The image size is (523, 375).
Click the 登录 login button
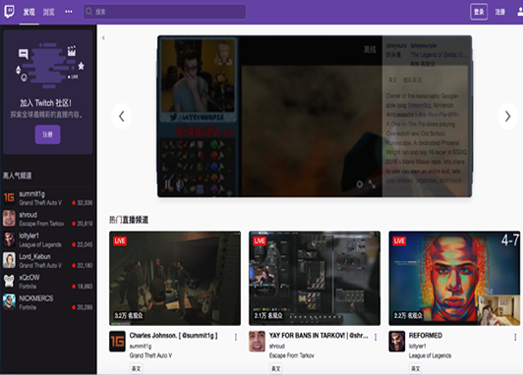point(479,12)
